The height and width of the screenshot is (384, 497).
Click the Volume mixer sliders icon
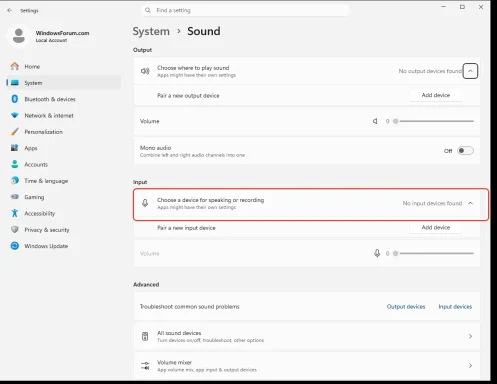tap(145, 366)
